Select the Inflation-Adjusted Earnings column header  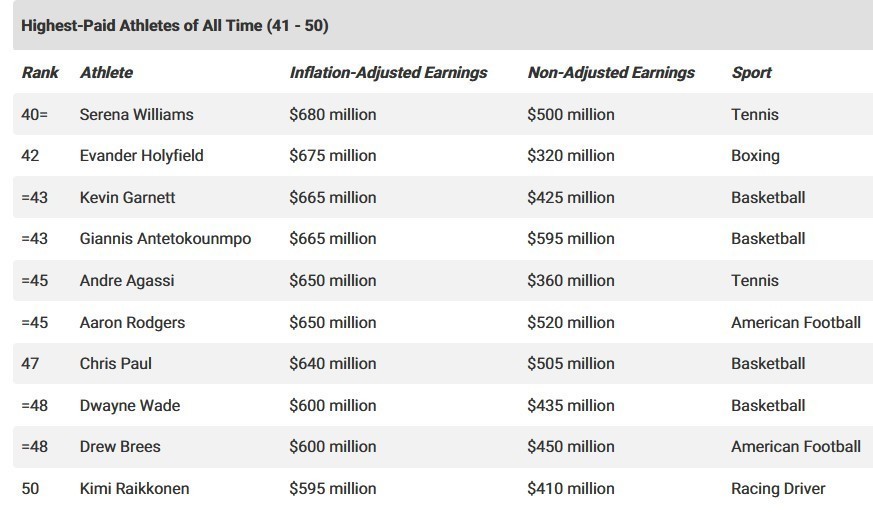tap(388, 72)
